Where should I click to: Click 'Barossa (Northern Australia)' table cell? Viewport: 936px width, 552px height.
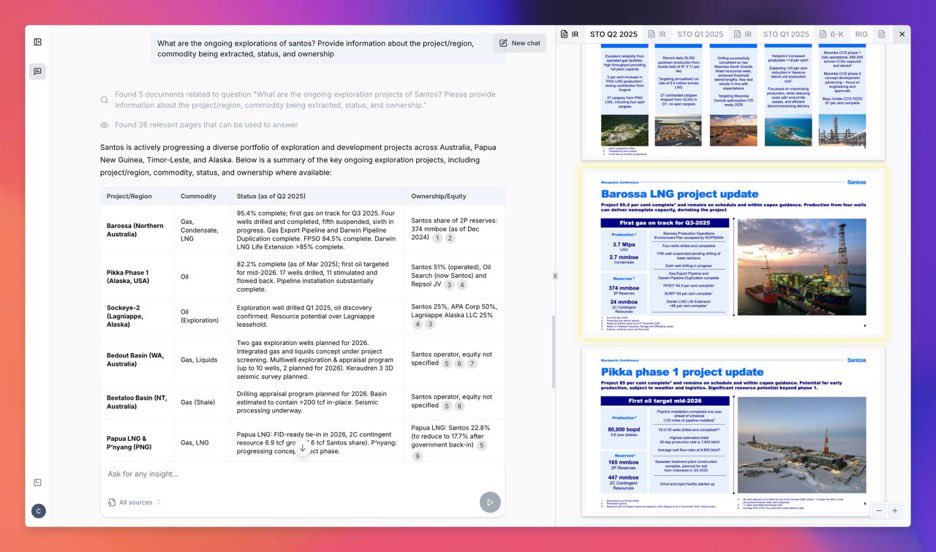click(x=135, y=230)
